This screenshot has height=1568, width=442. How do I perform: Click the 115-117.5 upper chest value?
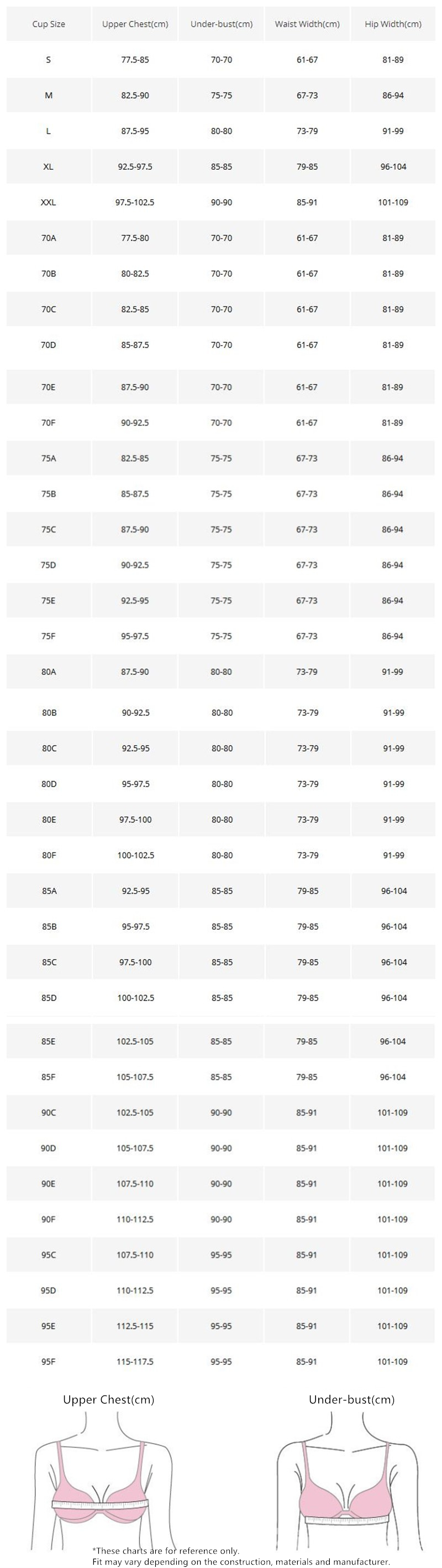click(x=135, y=1362)
